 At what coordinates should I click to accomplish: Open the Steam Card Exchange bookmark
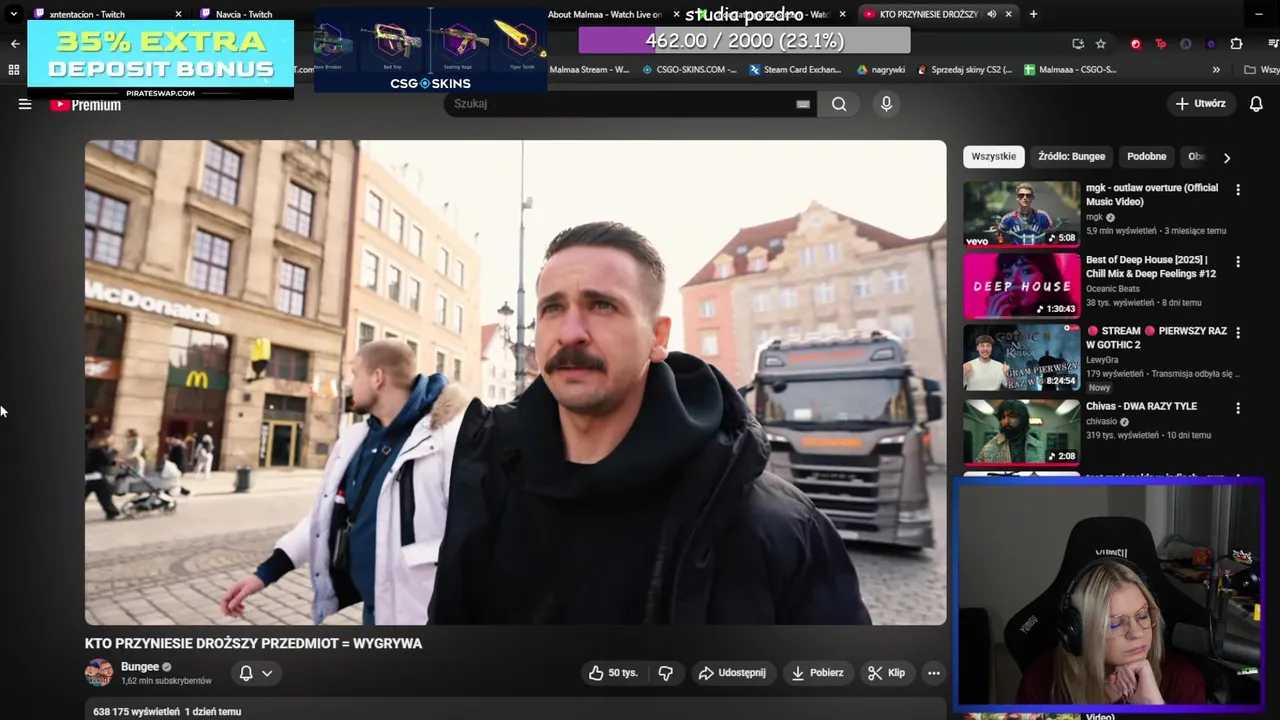[x=795, y=70]
